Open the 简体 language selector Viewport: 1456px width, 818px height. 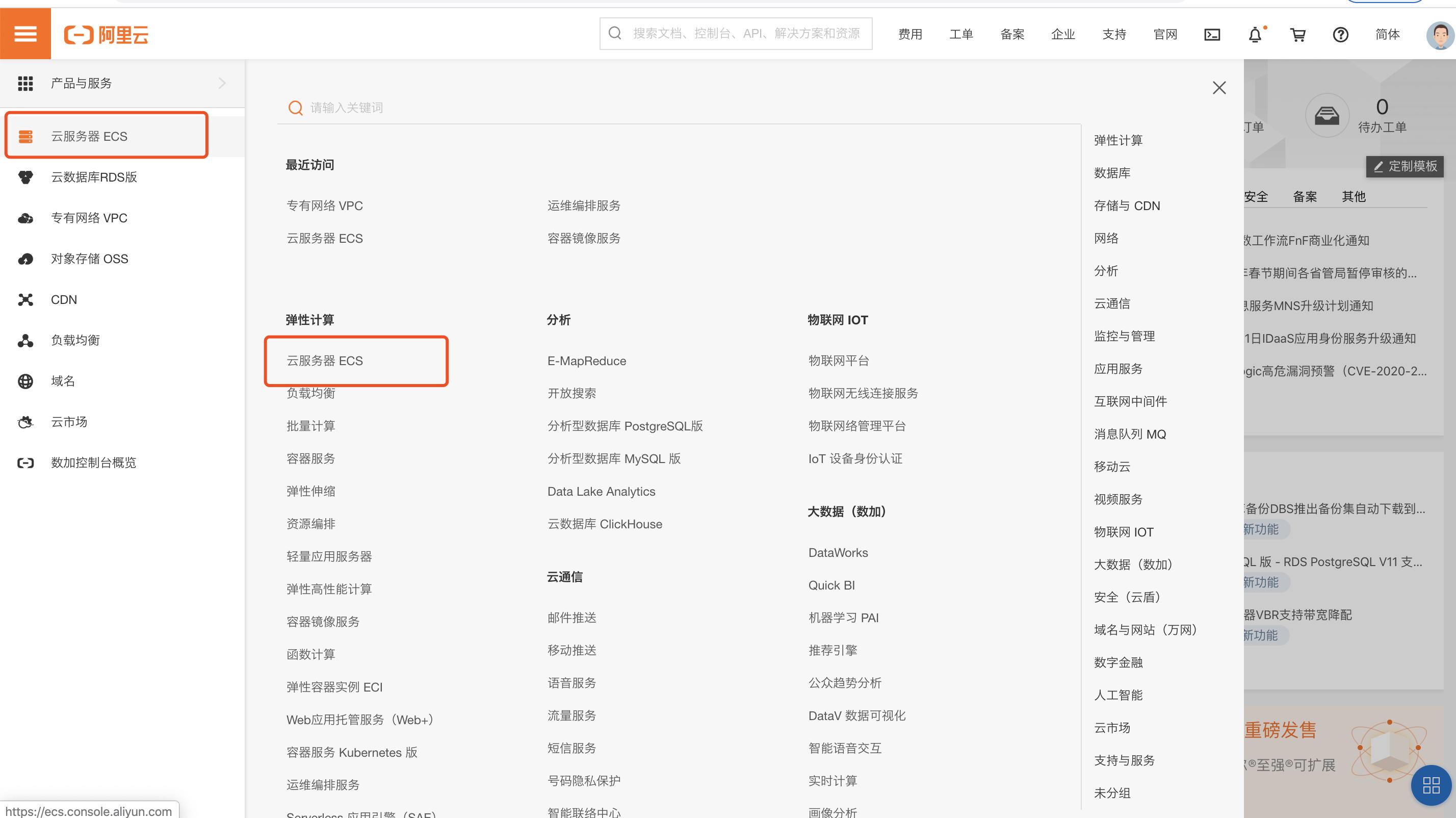click(1388, 35)
